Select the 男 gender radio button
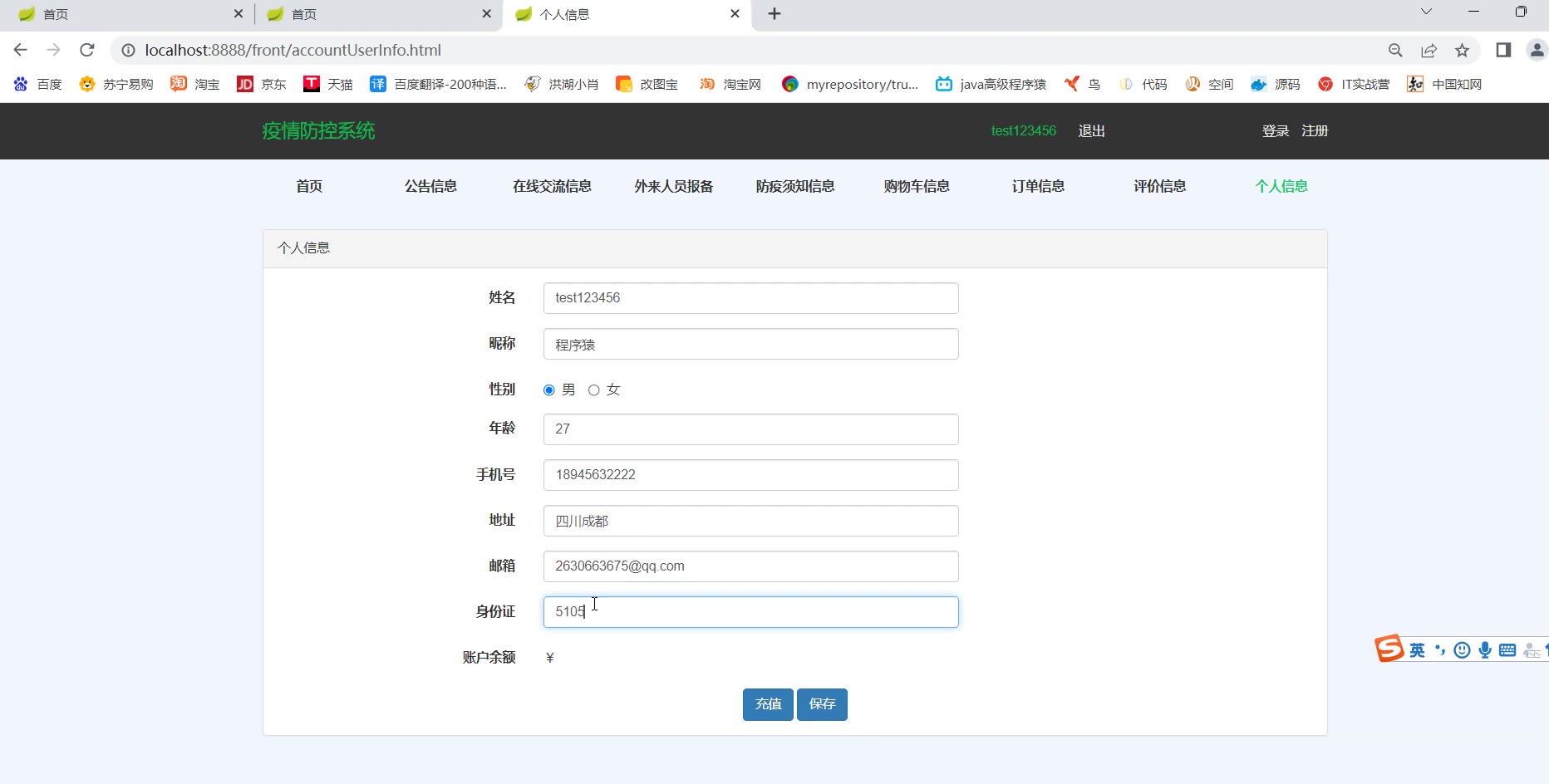The image size is (1549, 784). [x=549, y=390]
